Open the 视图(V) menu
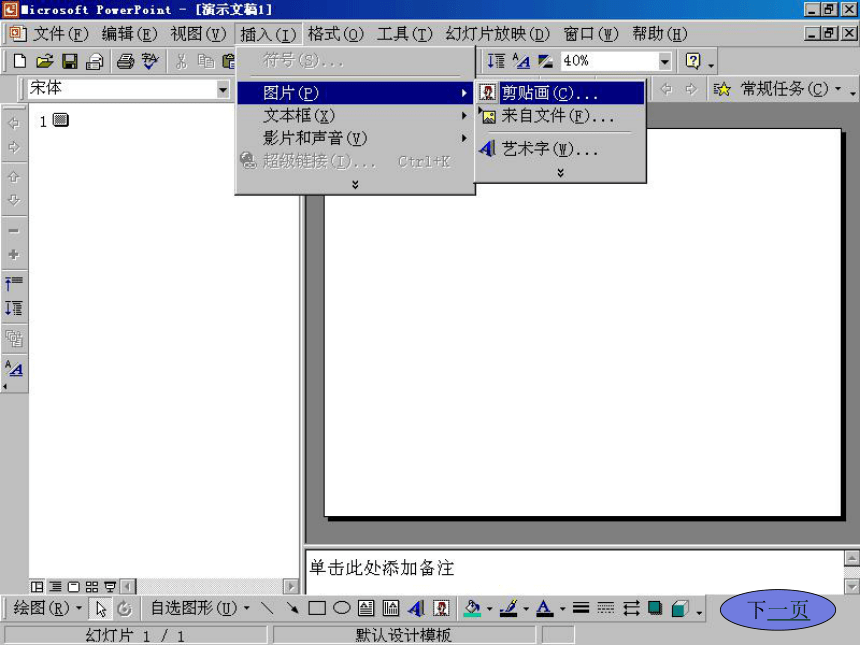The height and width of the screenshot is (645, 860). (198, 34)
